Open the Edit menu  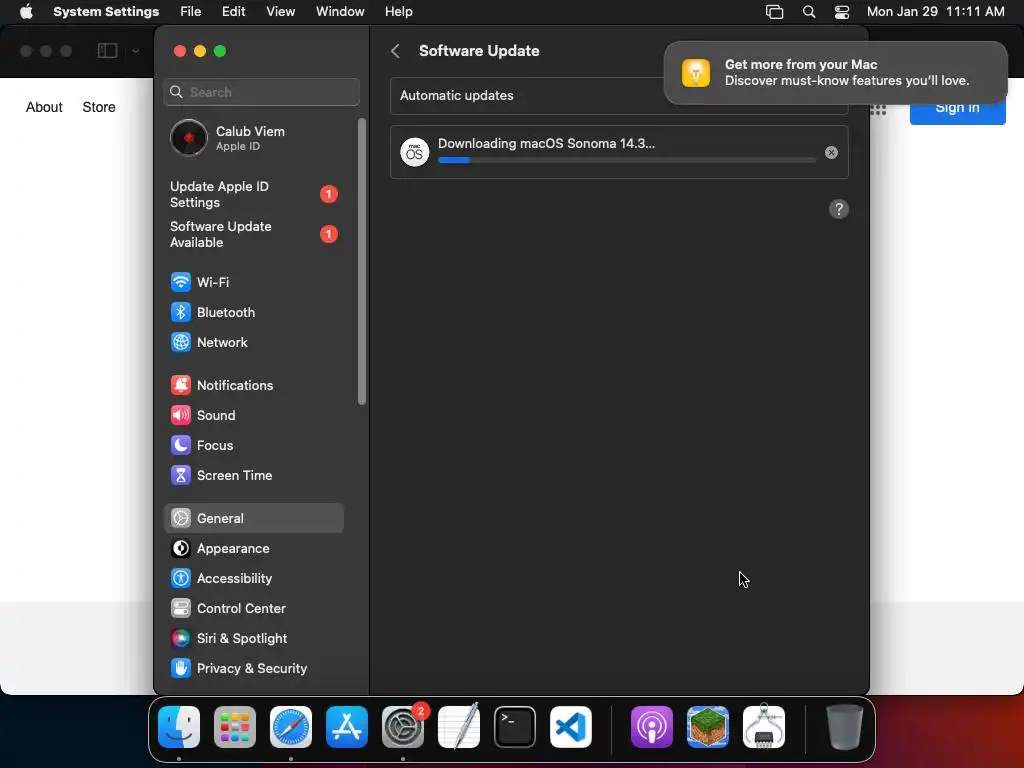point(233,12)
